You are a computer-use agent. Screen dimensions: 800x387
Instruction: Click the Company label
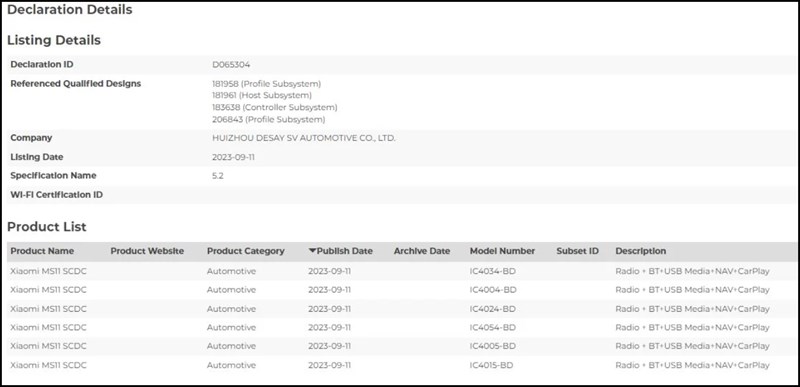tap(31, 138)
